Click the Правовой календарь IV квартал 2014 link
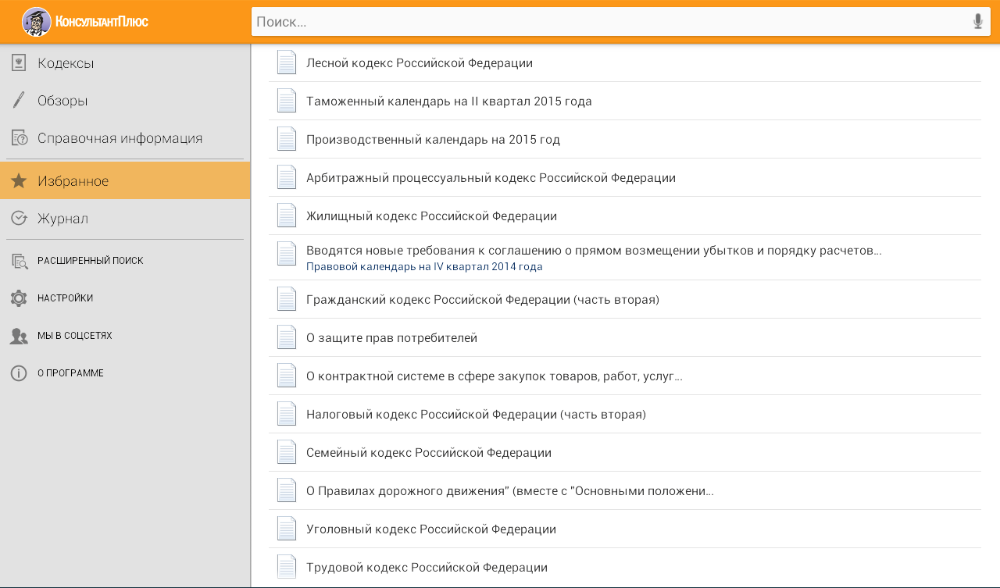Image resolution: width=1000 pixels, height=588 pixels. (424, 267)
